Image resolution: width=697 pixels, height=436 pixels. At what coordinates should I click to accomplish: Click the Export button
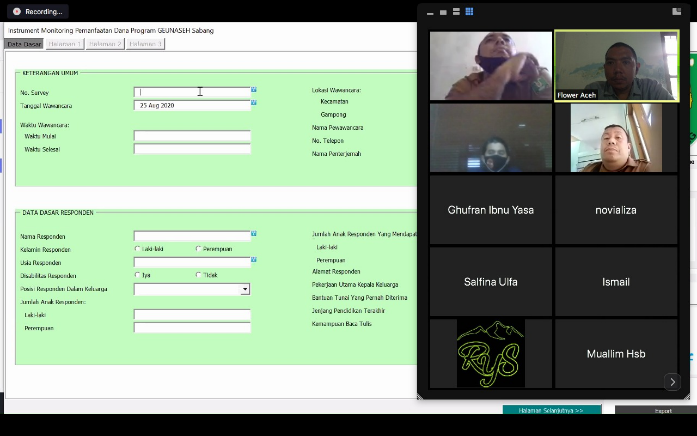tap(662, 410)
